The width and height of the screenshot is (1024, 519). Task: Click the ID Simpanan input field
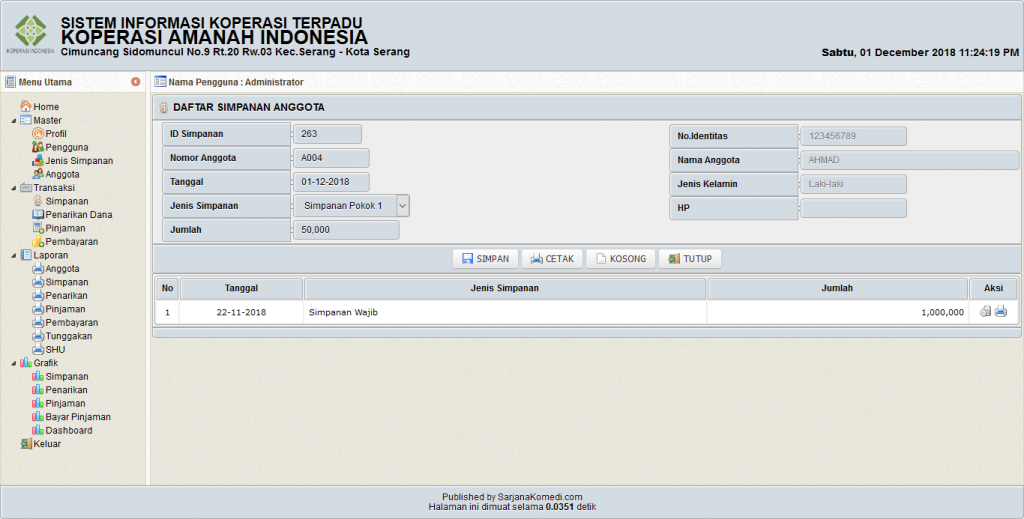(x=327, y=134)
